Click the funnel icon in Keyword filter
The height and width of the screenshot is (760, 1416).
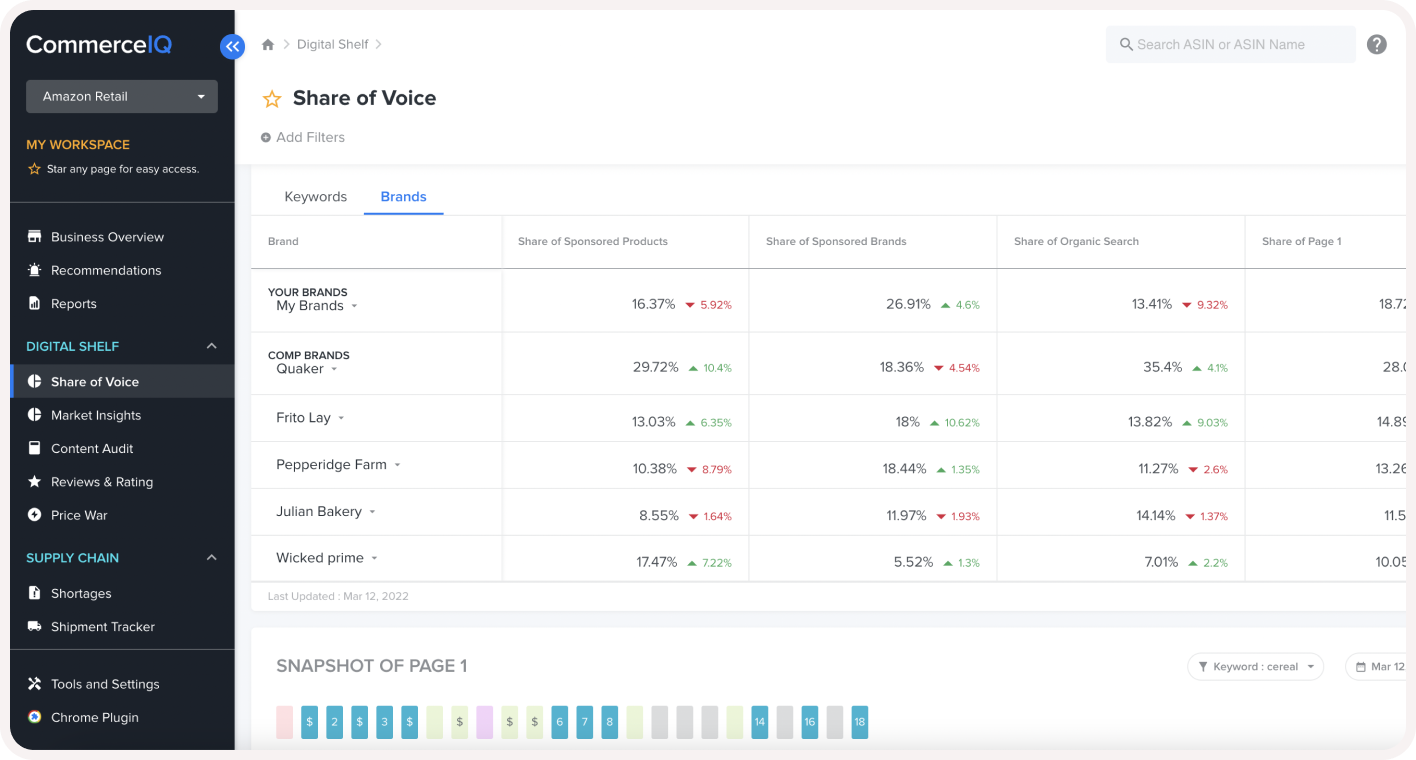[x=1203, y=667]
